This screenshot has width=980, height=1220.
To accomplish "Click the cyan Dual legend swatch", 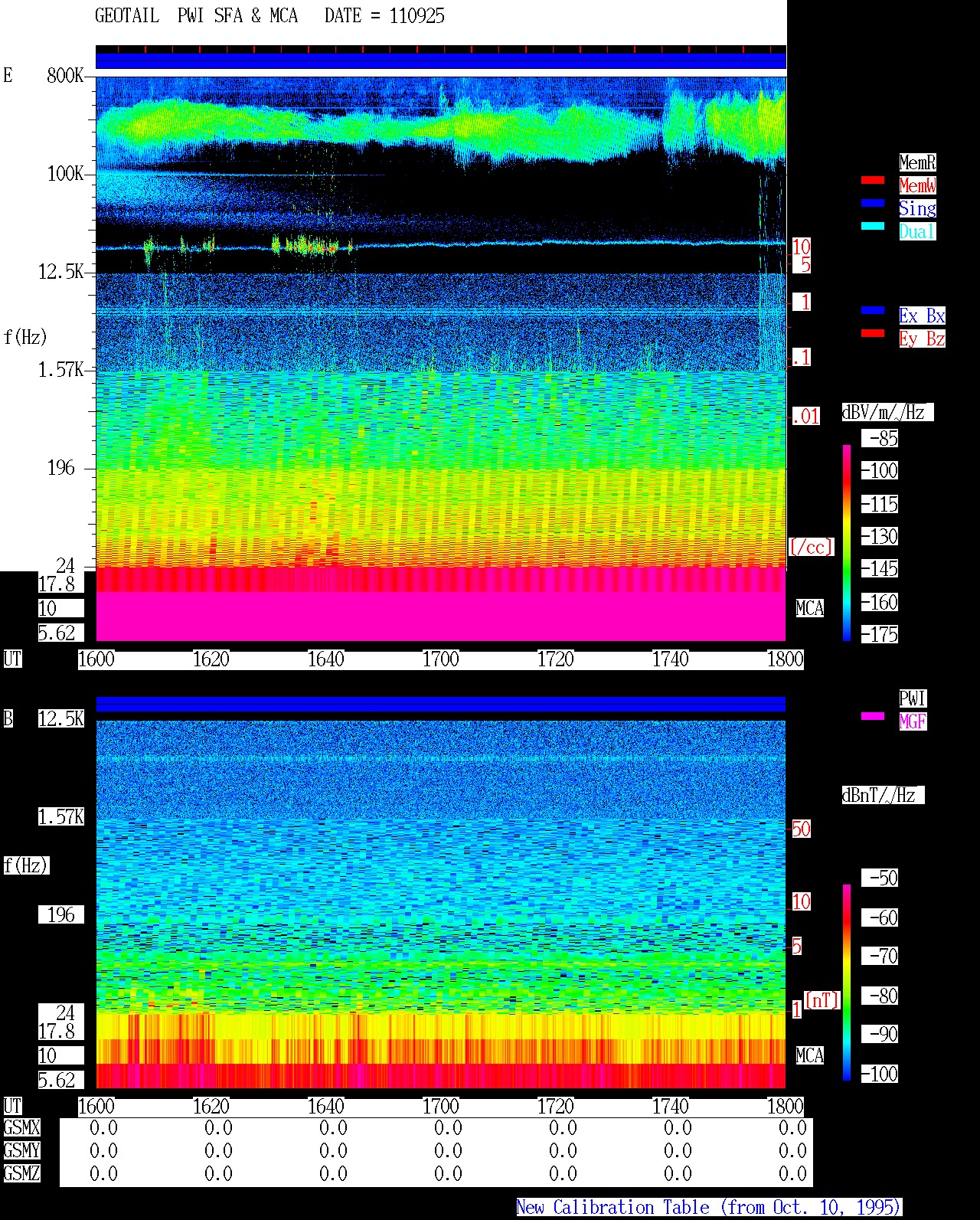I will 873,227.
